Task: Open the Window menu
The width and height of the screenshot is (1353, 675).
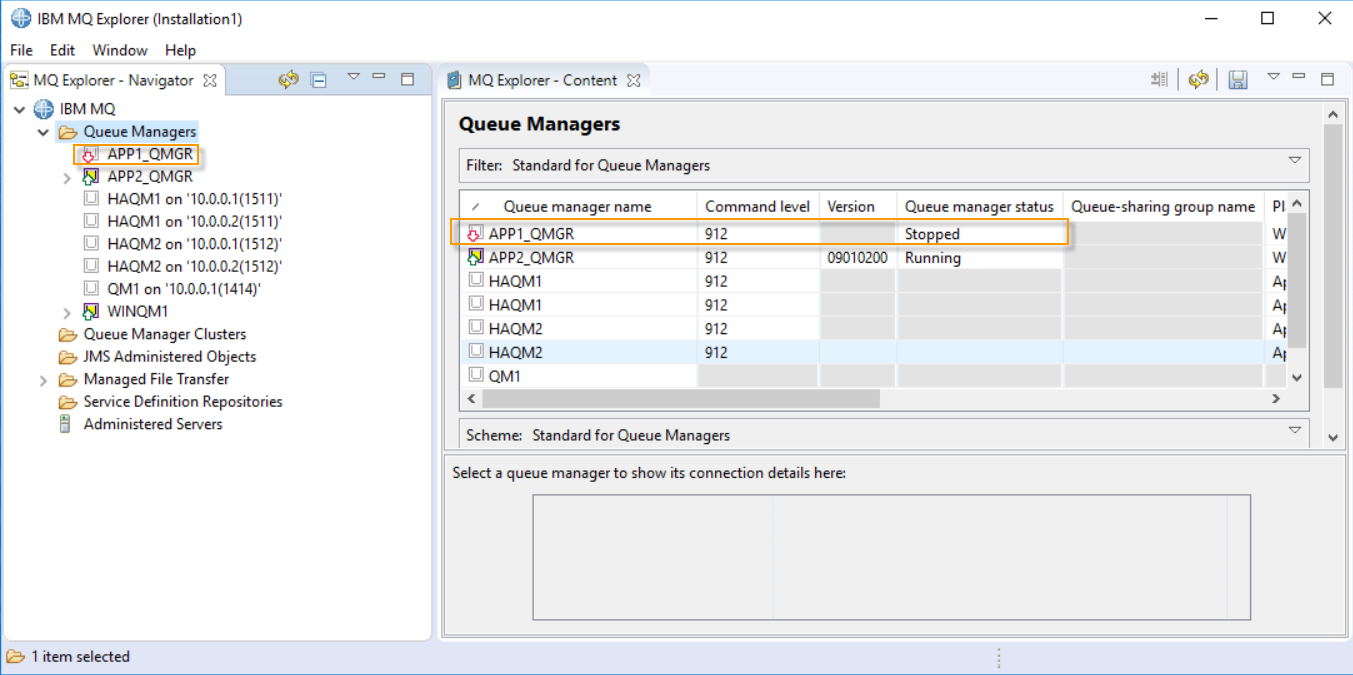Action: point(120,50)
